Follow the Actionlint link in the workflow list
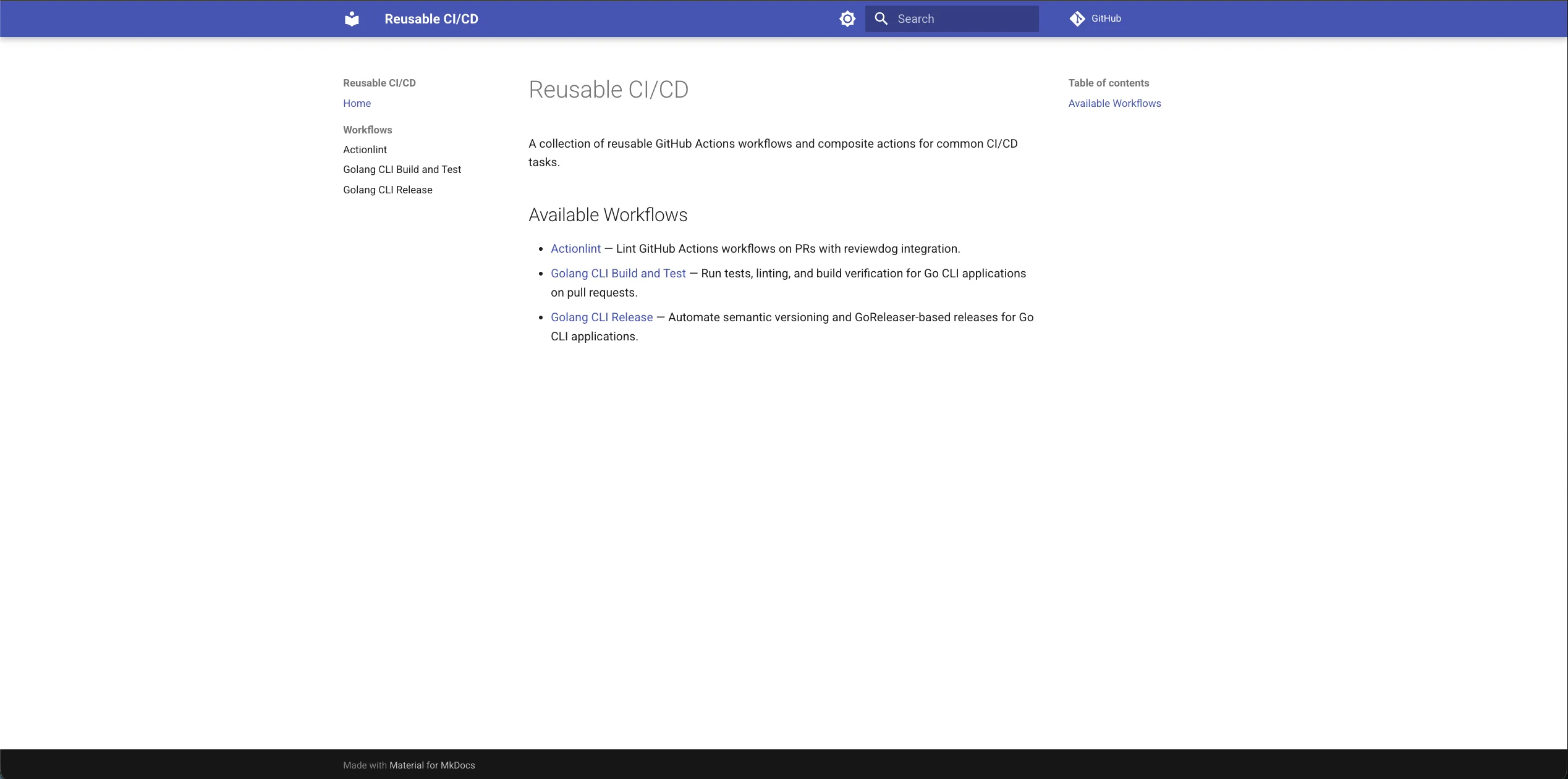1568x779 pixels. pyautogui.click(x=575, y=248)
